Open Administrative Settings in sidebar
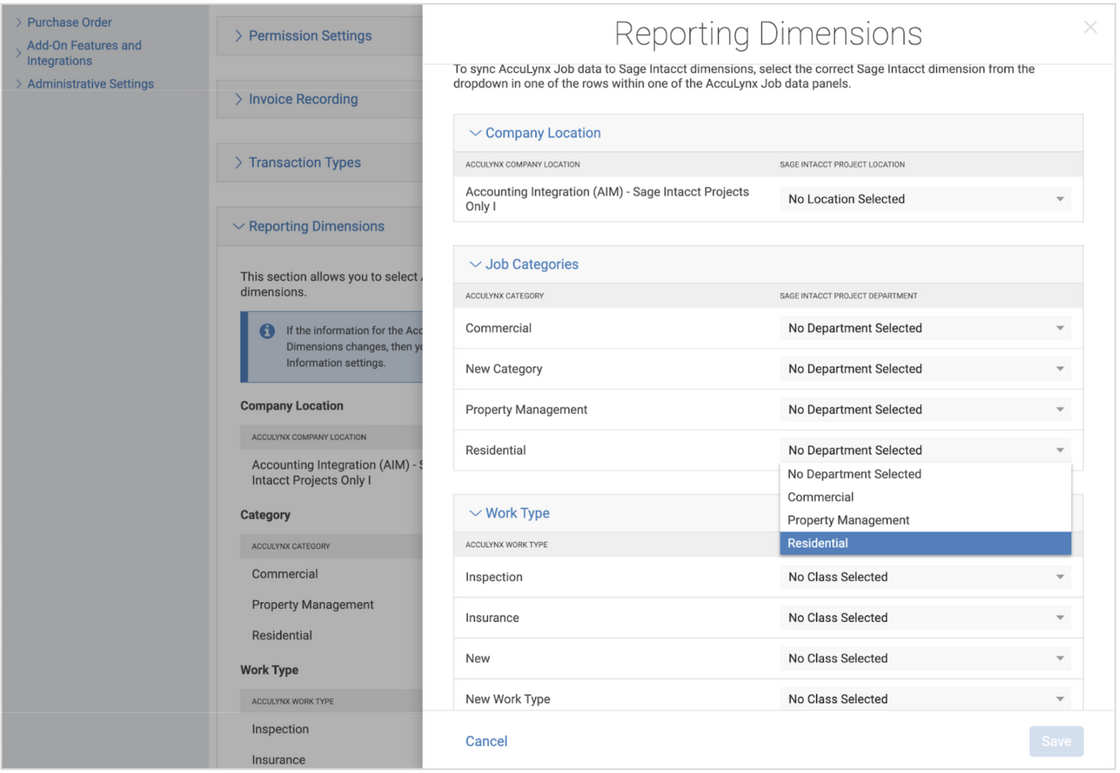1120x773 pixels. pos(91,84)
